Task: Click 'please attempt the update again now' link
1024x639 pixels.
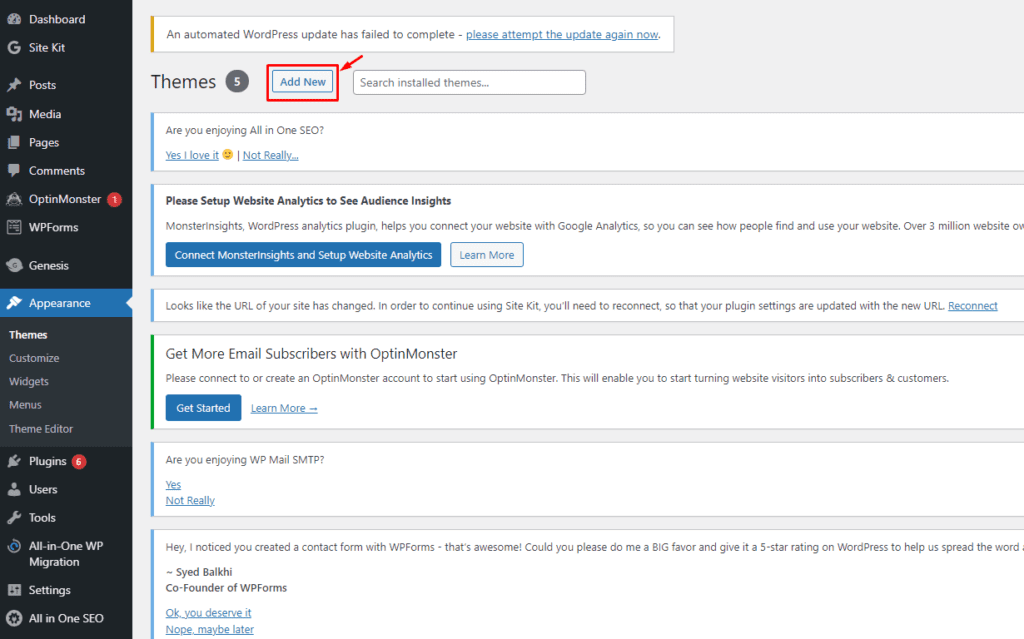Action: pos(562,34)
